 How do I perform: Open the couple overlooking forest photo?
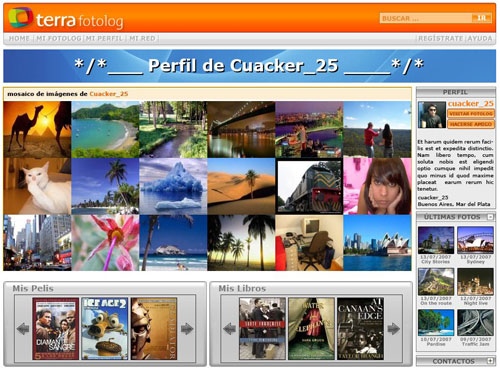tap(377, 130)
